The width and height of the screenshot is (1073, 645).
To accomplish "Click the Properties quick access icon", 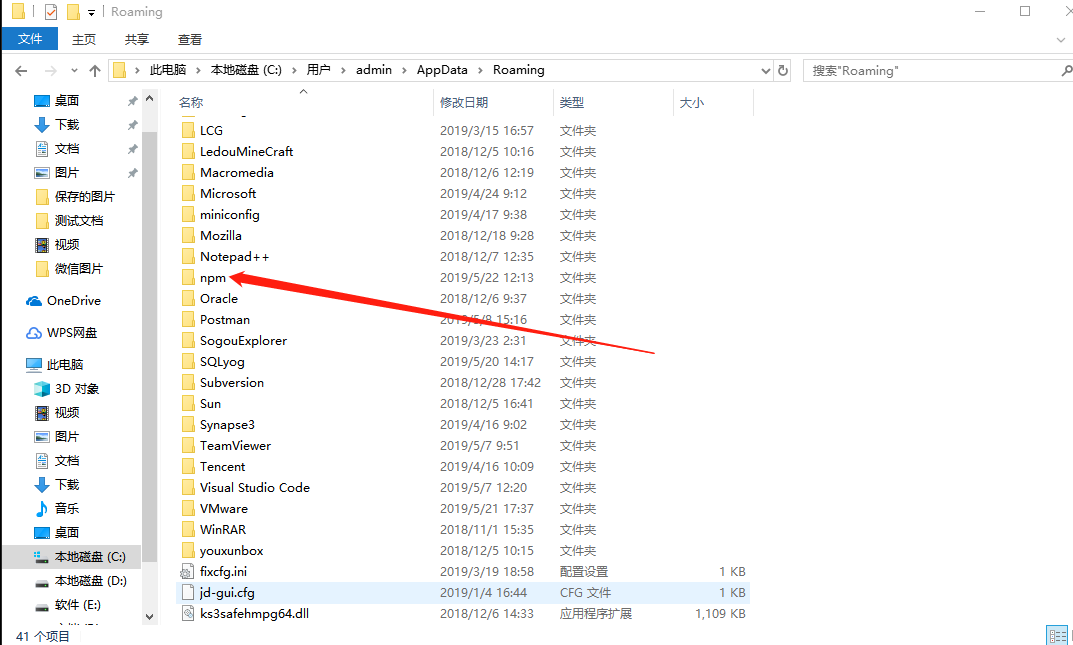I will point(51,12).
